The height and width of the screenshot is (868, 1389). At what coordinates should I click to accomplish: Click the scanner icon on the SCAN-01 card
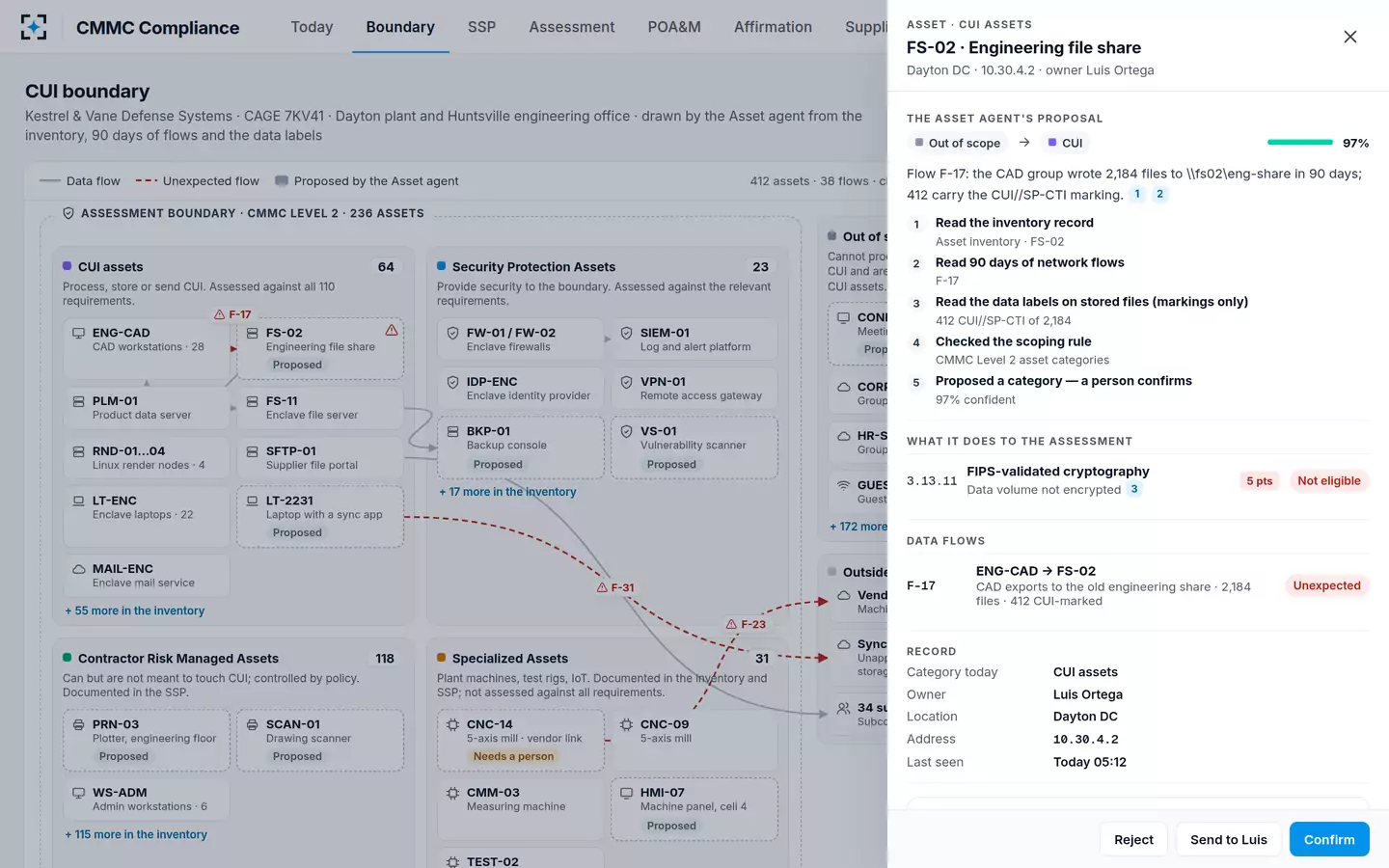point(252,724)
